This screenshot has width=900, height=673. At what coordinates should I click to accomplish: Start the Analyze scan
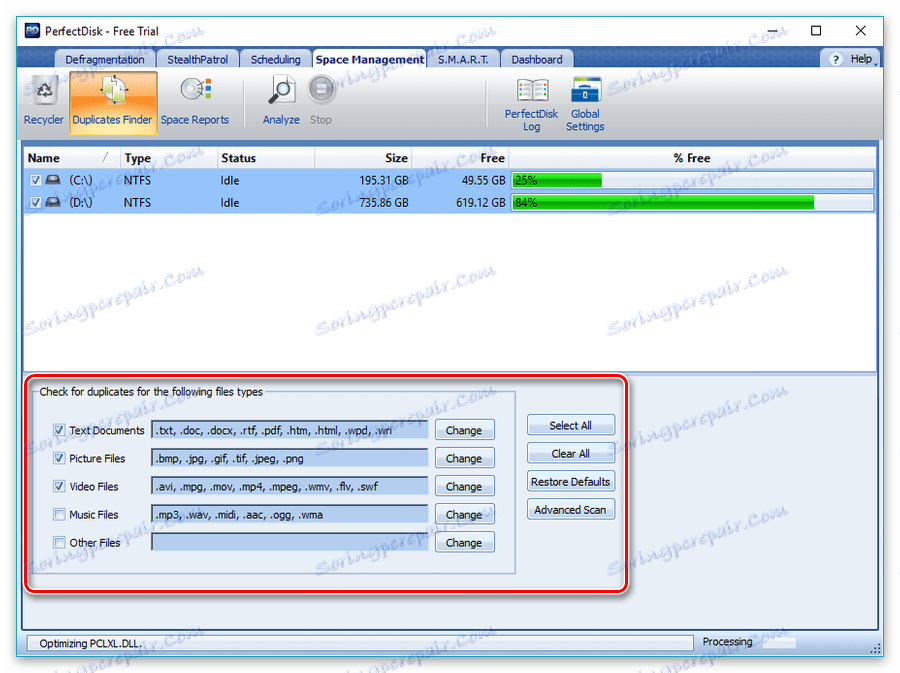click(281, 102)
